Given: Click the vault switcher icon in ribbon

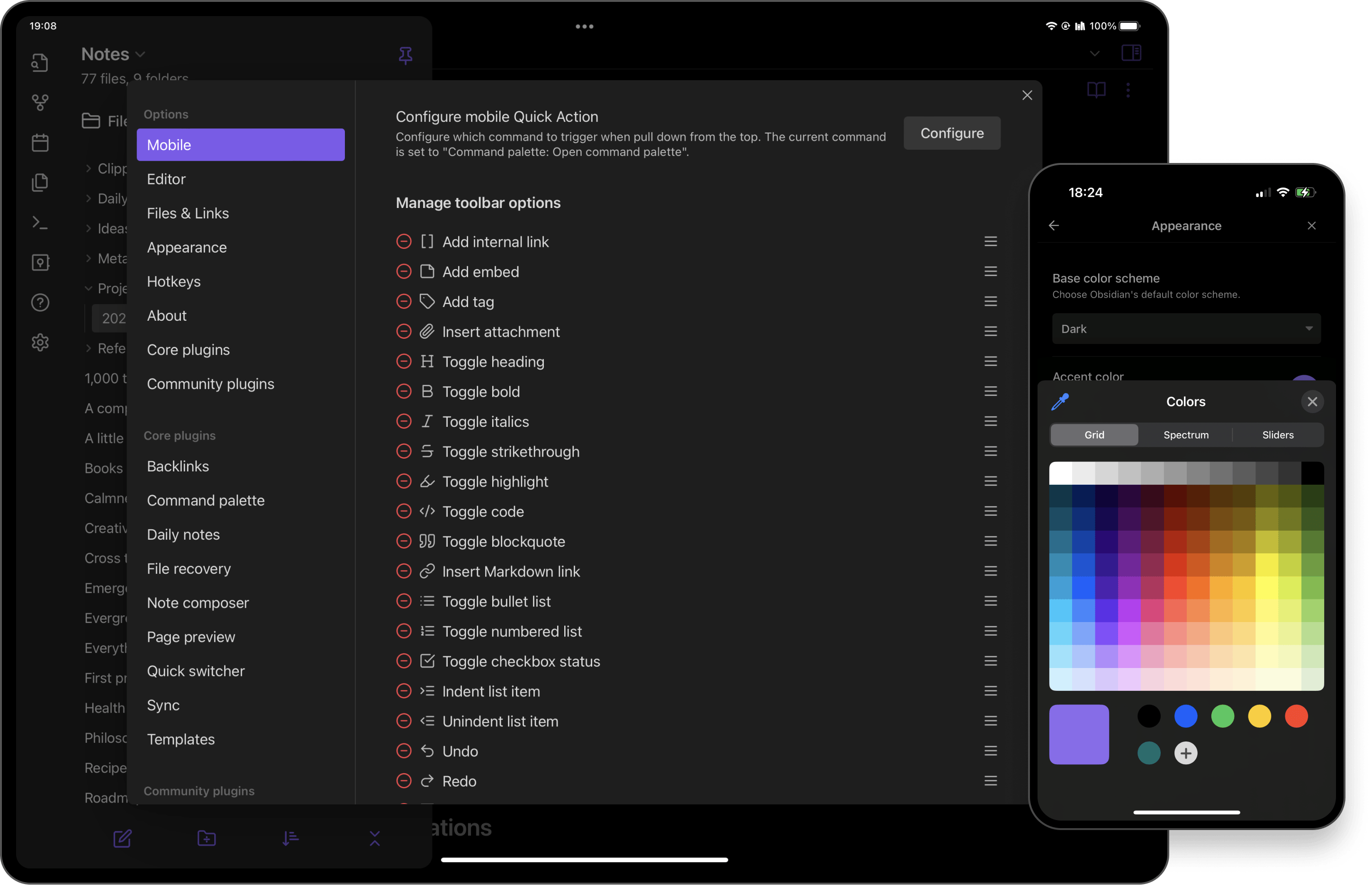Looking at the screenshot, I should pyautogui.click(x=40, y=262).
